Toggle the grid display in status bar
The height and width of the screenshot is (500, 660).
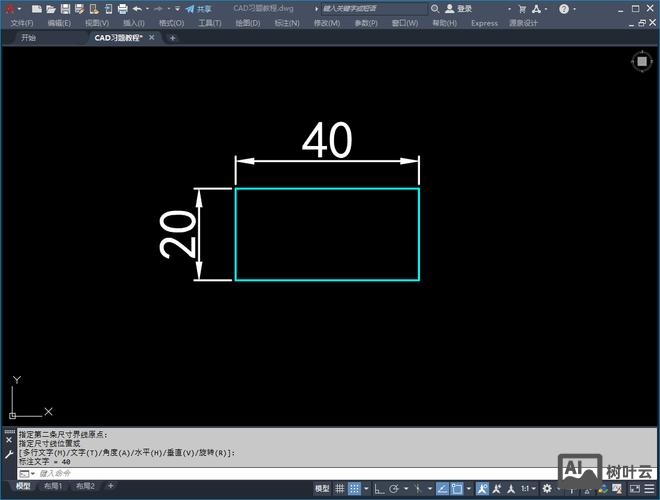point(341,488)
